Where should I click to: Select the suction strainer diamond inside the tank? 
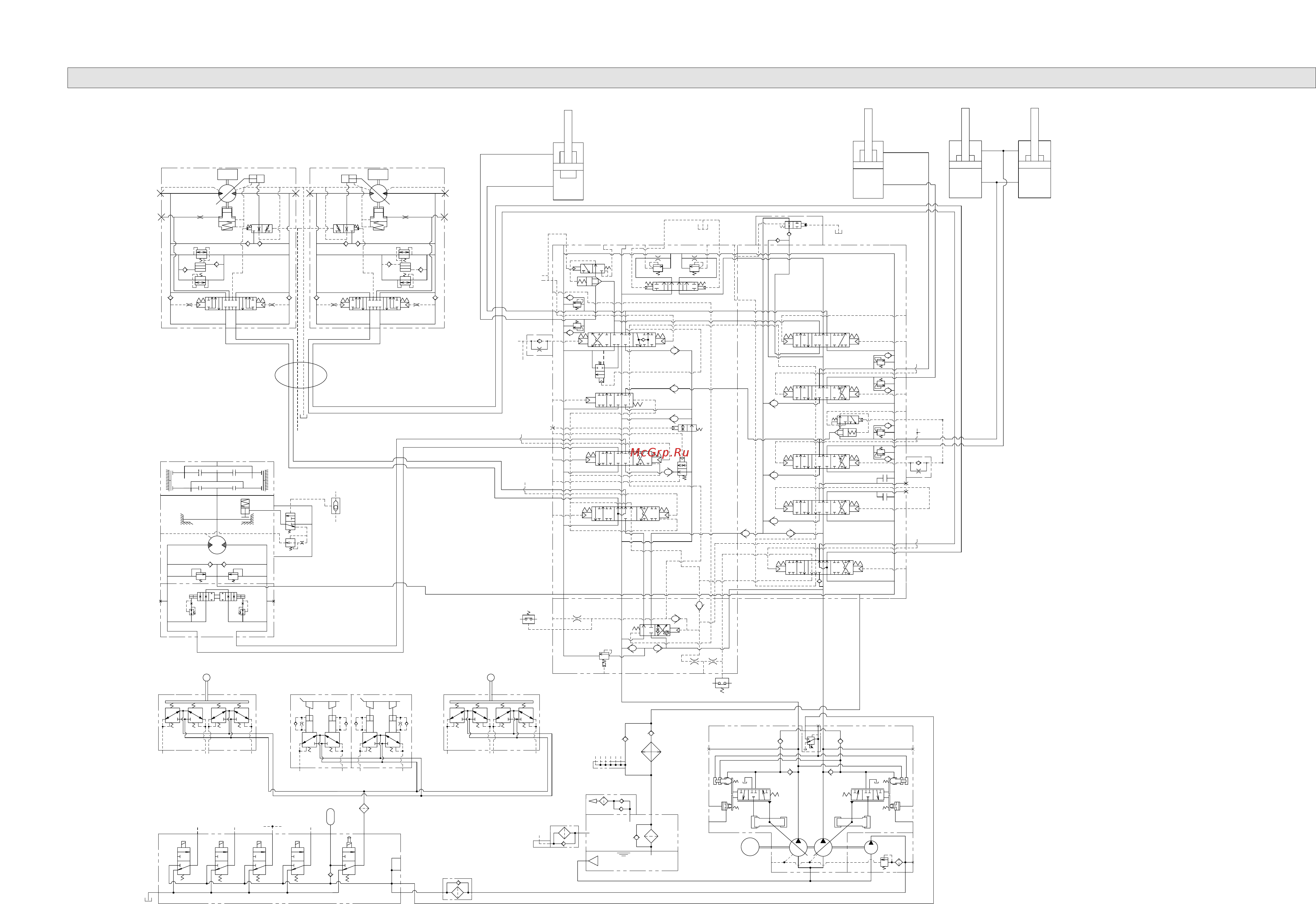(651, 836)
